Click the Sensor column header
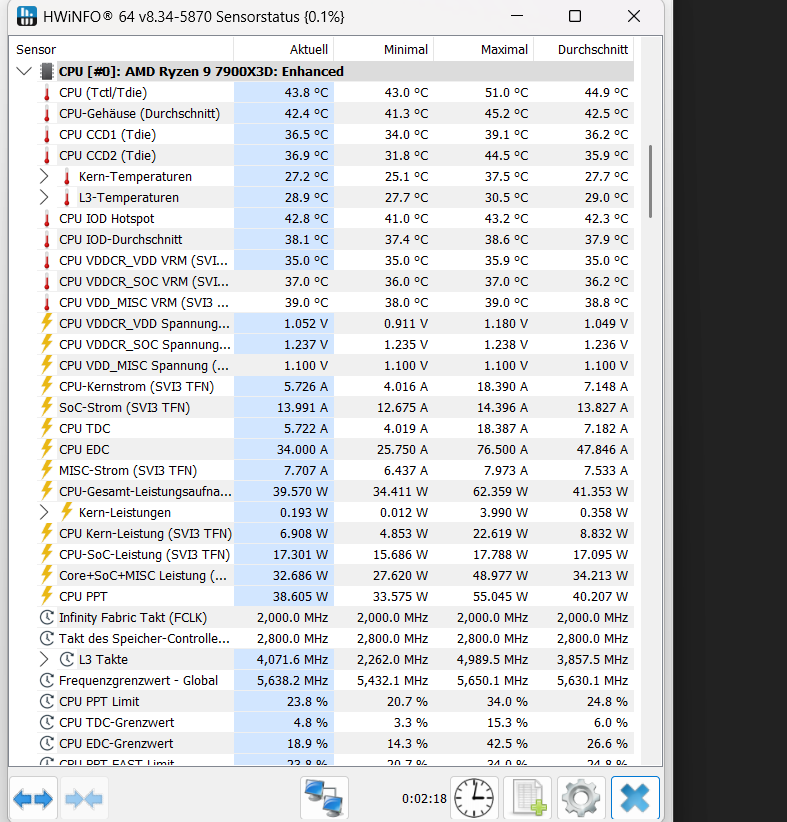This screenshot has width=787, height=822. [x=121, y=50]
